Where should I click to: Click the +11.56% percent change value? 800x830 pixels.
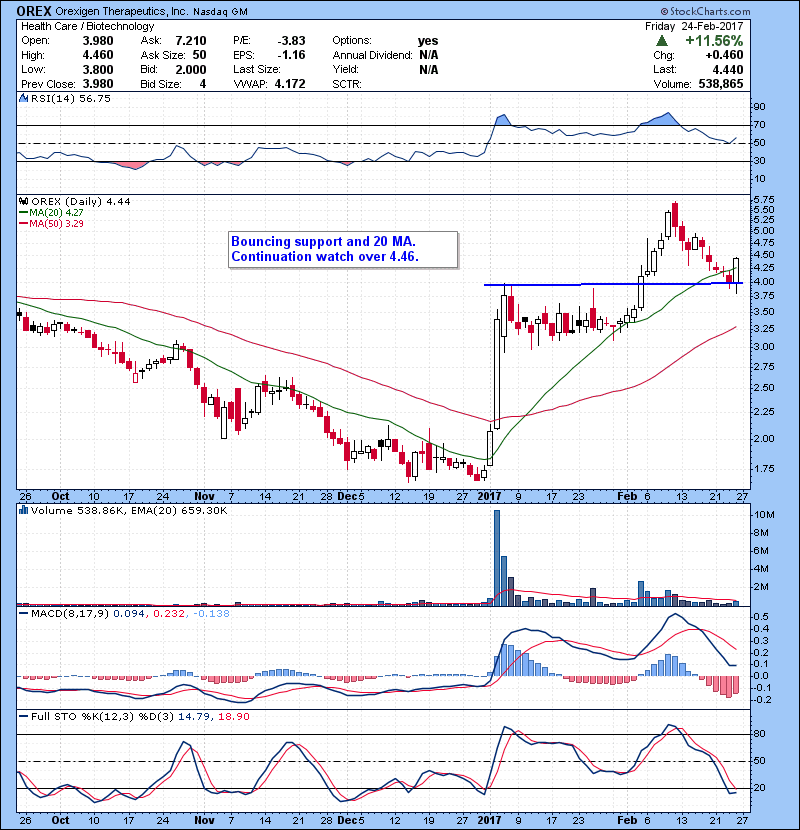point(714,41)
